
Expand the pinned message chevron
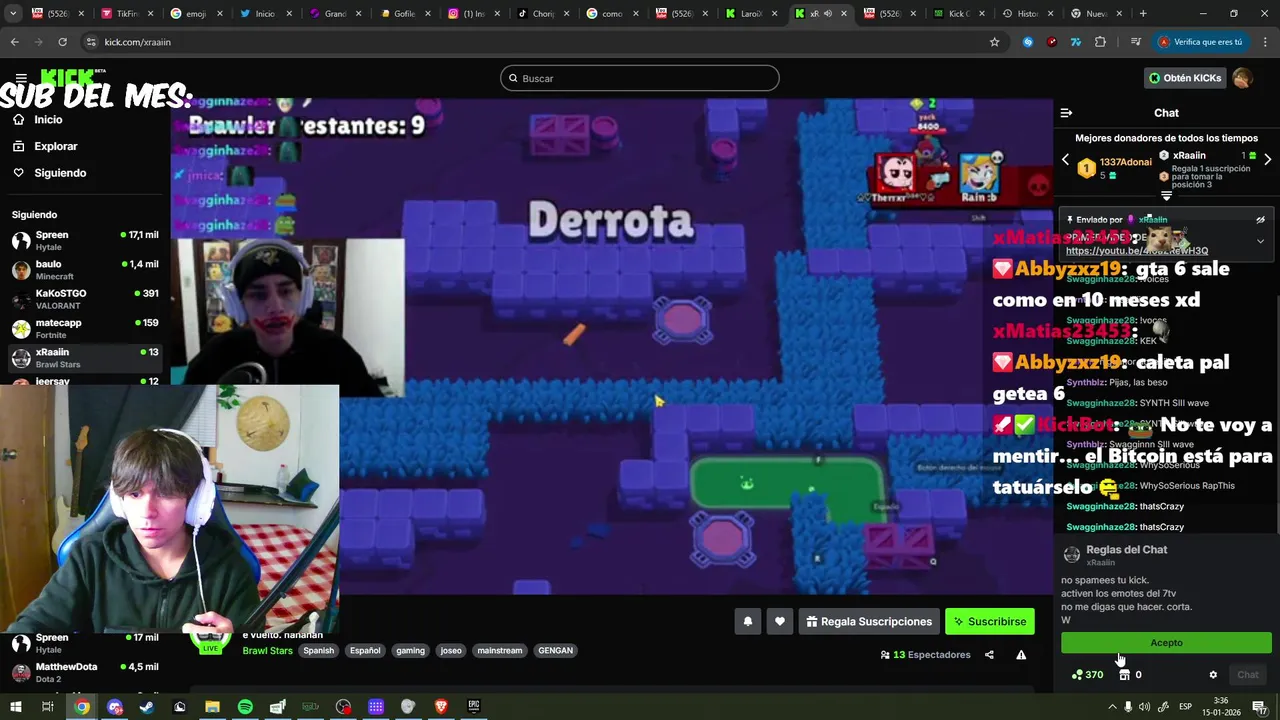(1260, 241)
